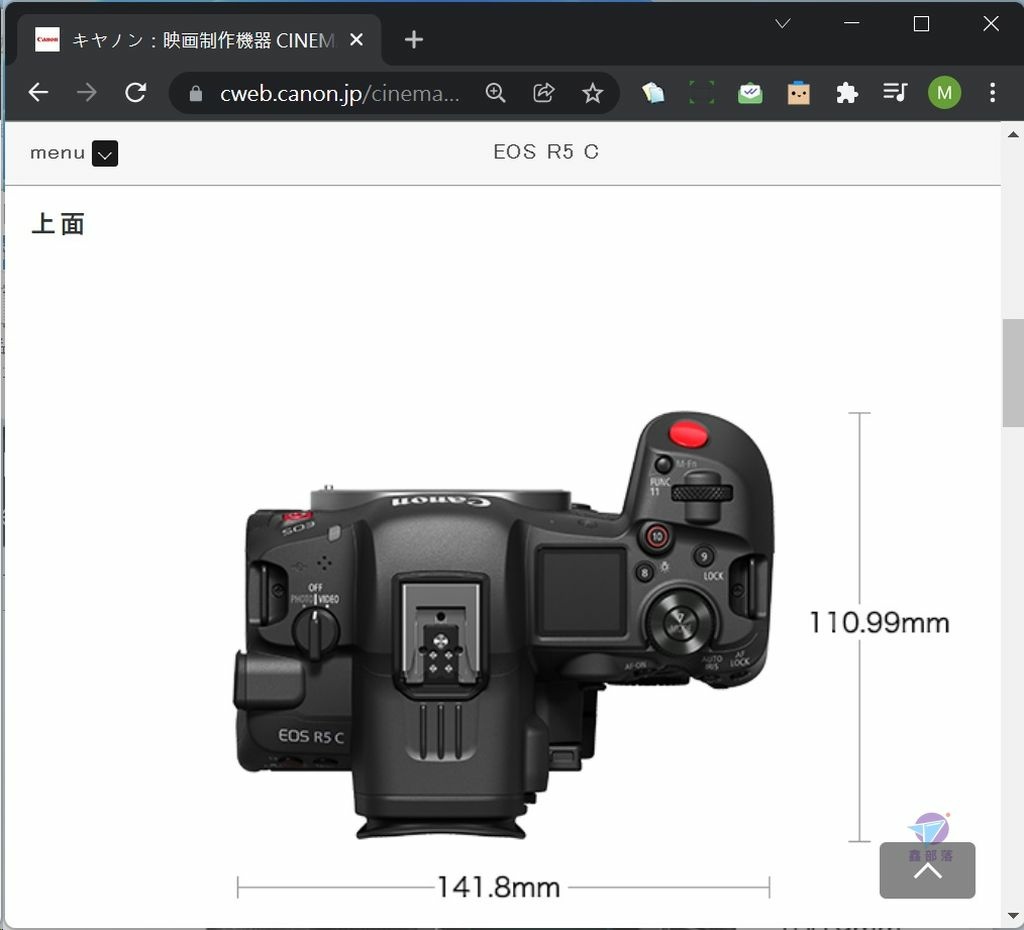This screenshot has height=930, width=1024.
Task: Open the Extensions puzzle menu
Action: (x=847, y=93)
